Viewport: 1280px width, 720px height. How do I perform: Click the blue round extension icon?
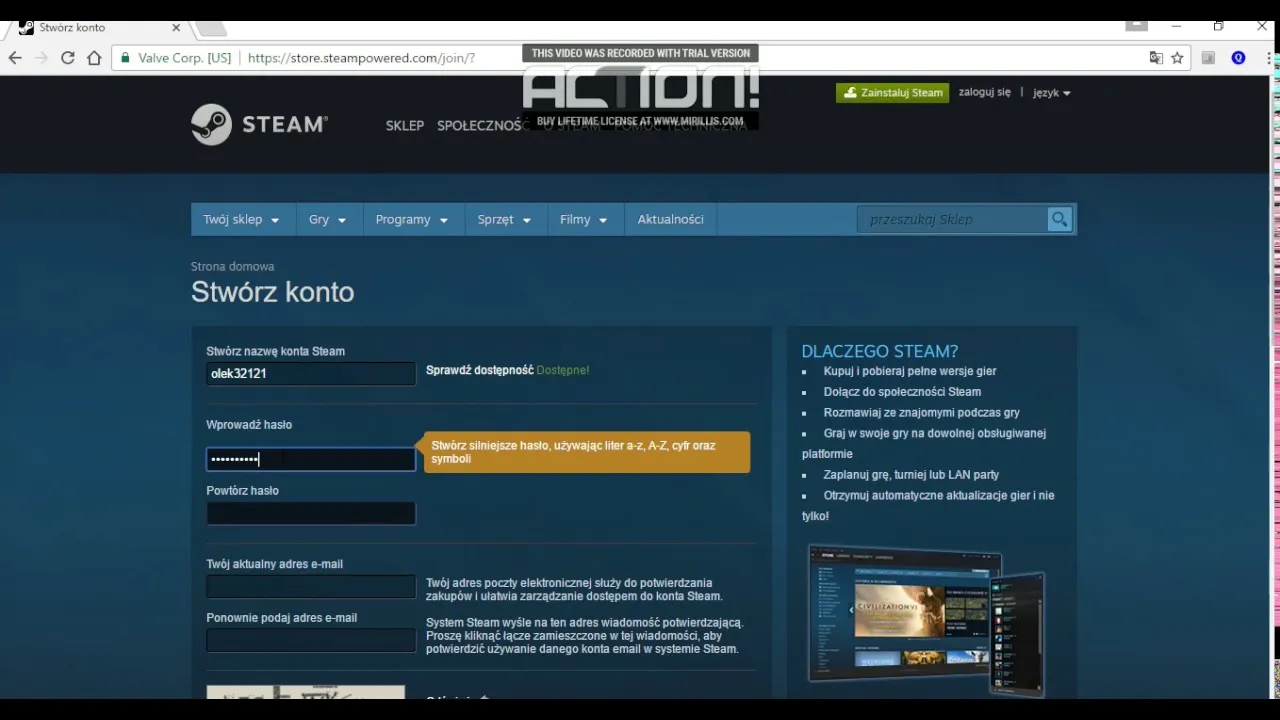[1238, 58]
